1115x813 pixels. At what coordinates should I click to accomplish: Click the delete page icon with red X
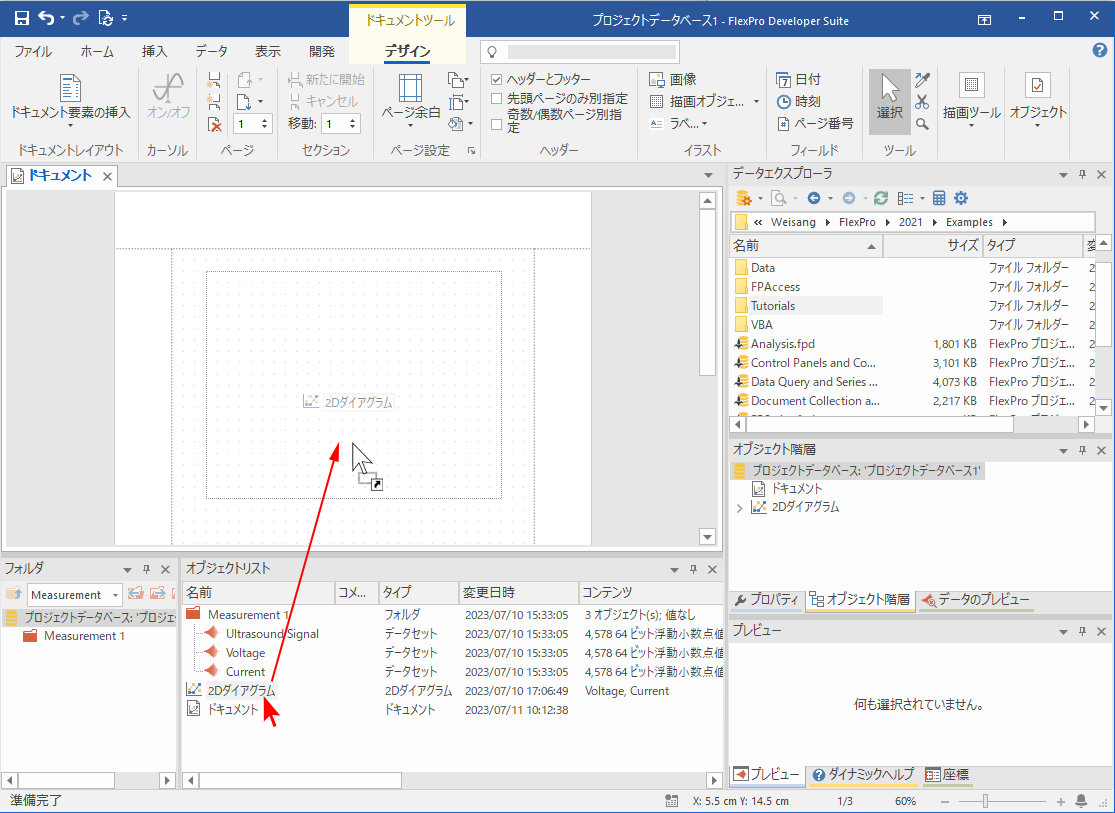coord(214,124)
